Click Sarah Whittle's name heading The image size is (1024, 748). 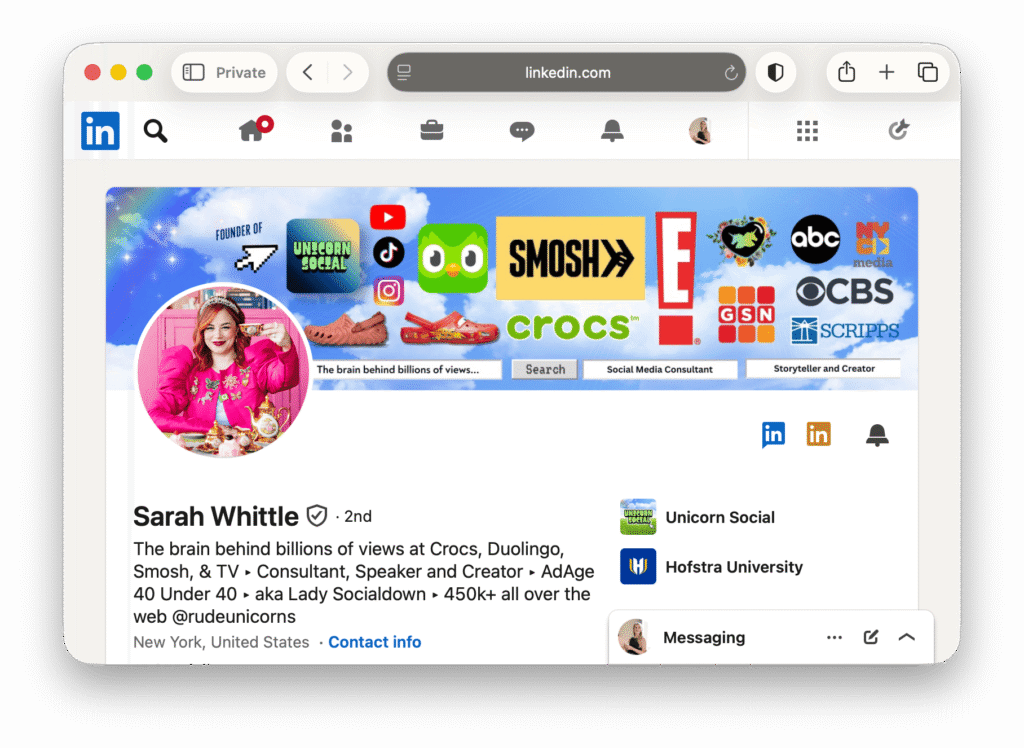coord(216,517)
